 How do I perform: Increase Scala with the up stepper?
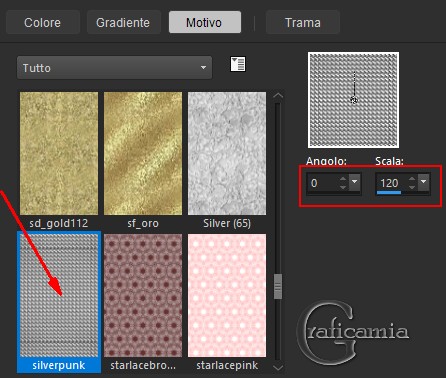click(412, 179)
